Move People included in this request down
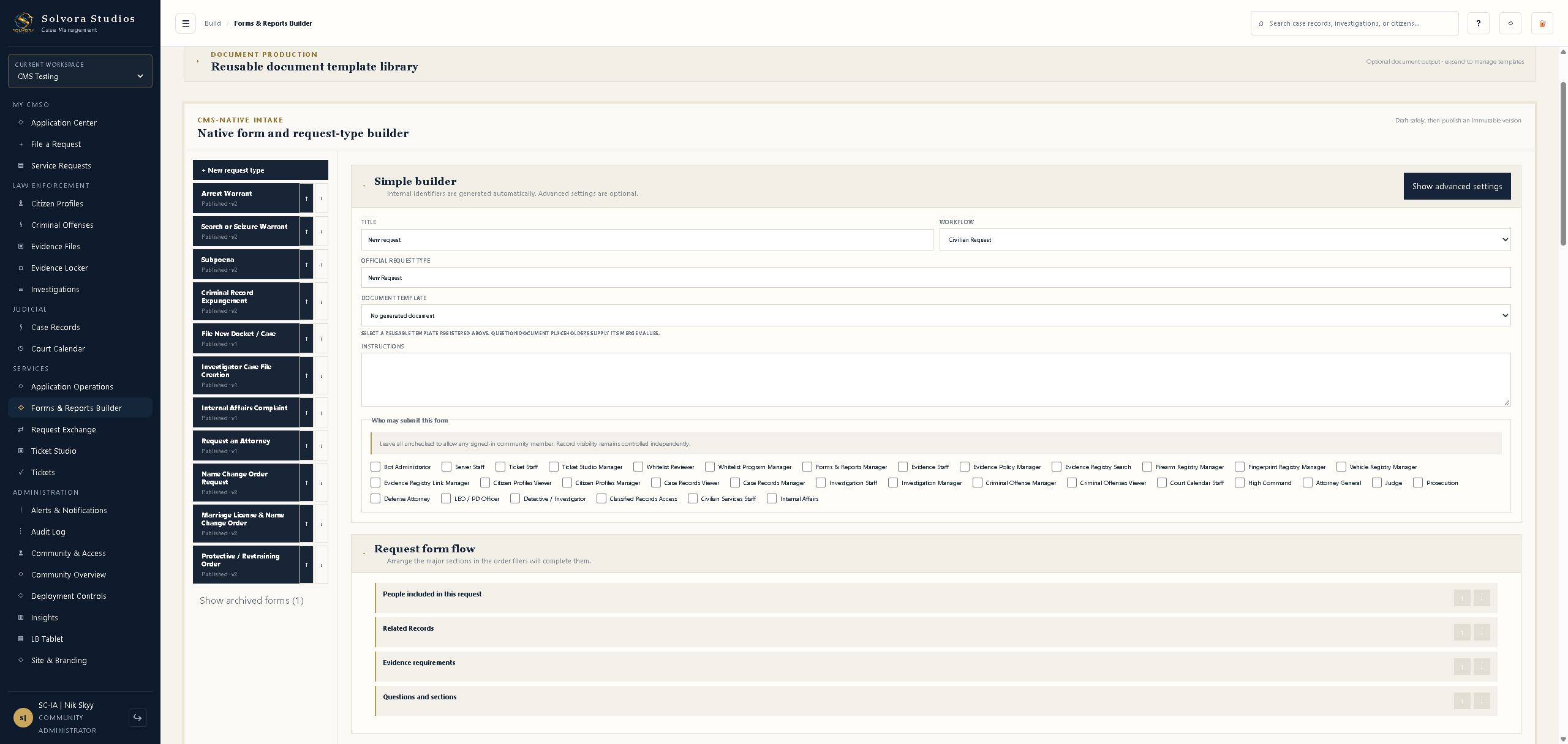 tap(1482, 598)
